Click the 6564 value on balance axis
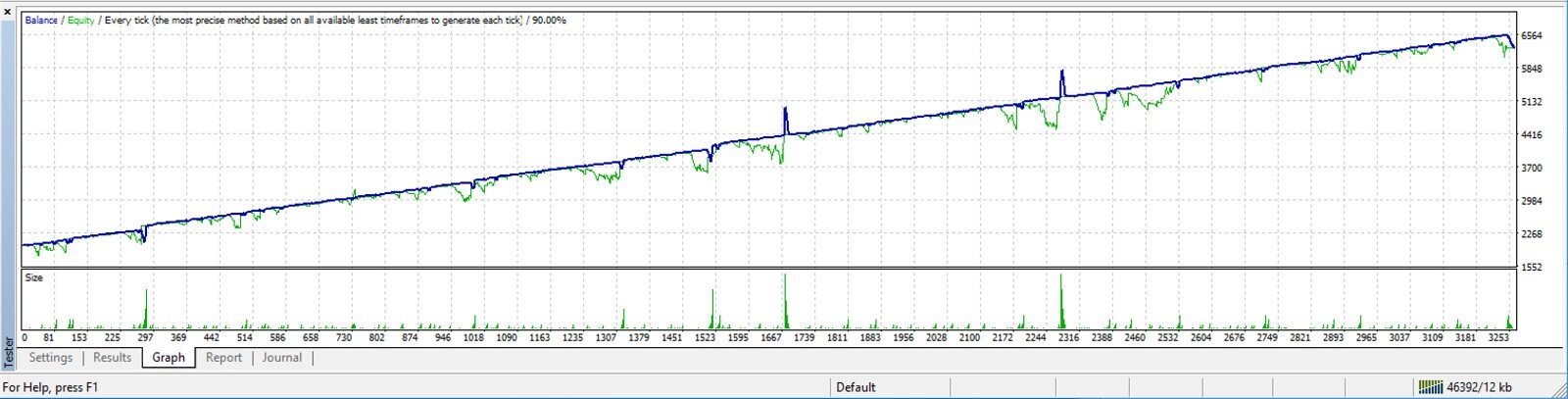This screenshot has height=399, width=1568. (1533, 35)
